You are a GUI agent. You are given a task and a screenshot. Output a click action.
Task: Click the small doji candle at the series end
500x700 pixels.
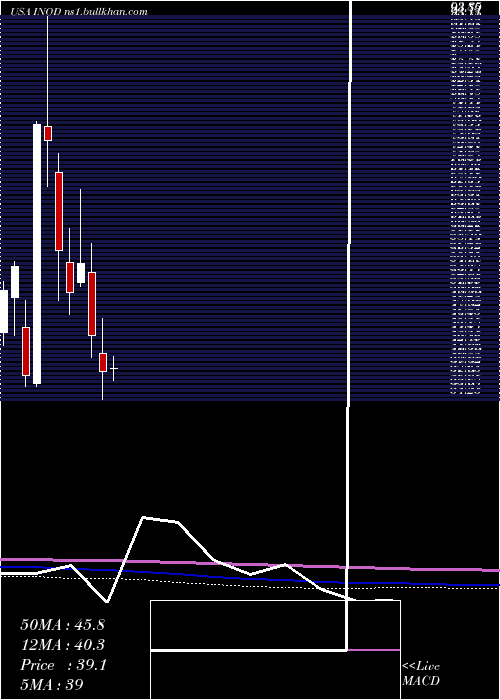coord(113,368)
